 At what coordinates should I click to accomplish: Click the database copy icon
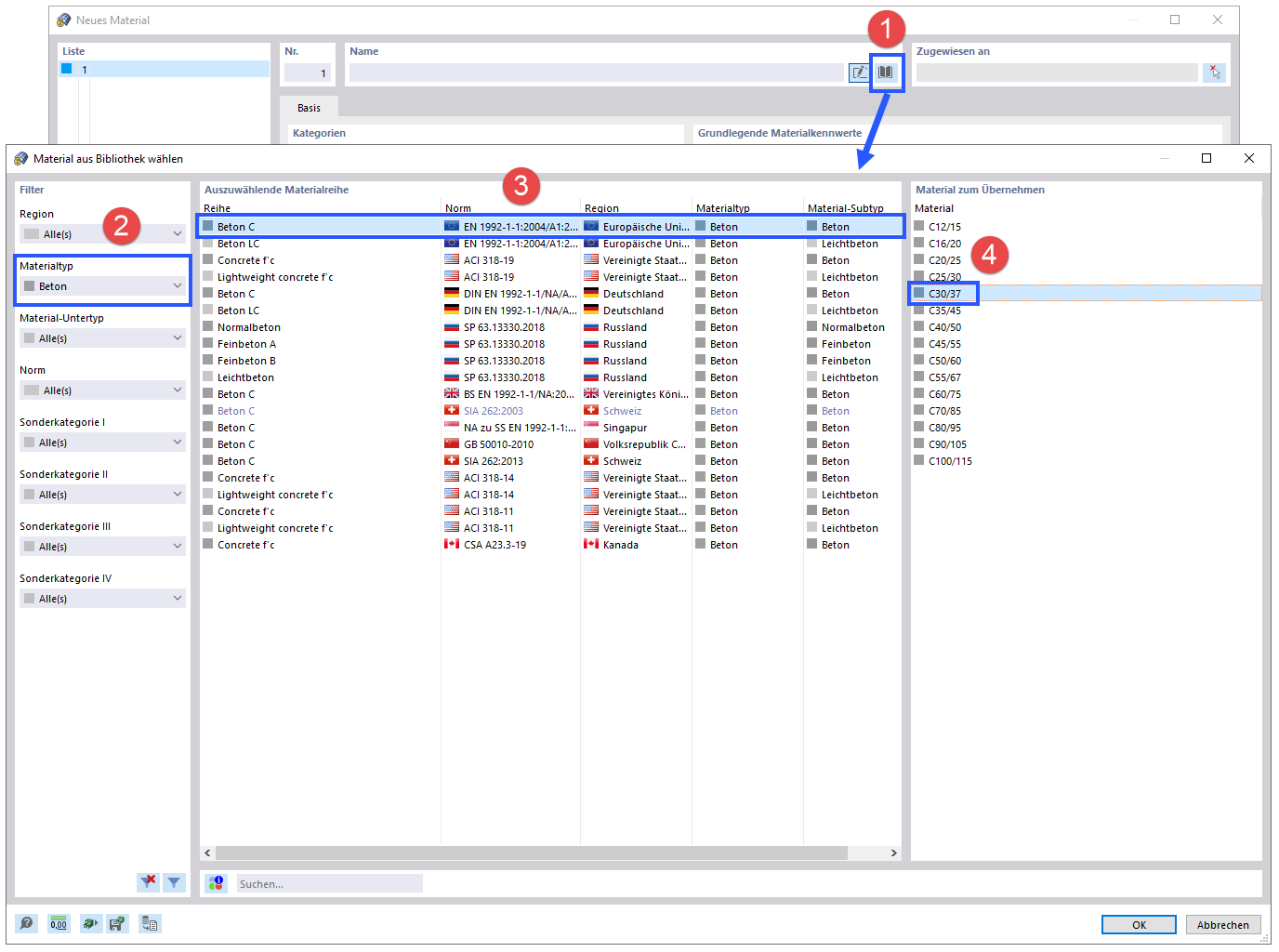[x=150, y=923]
